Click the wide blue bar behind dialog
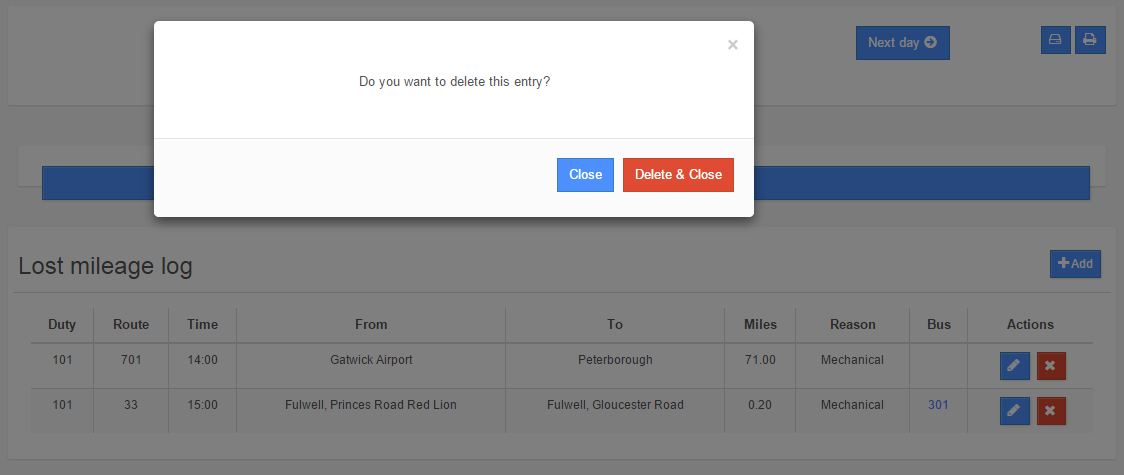The image size is (1124, 475). [x=920, y=183]
